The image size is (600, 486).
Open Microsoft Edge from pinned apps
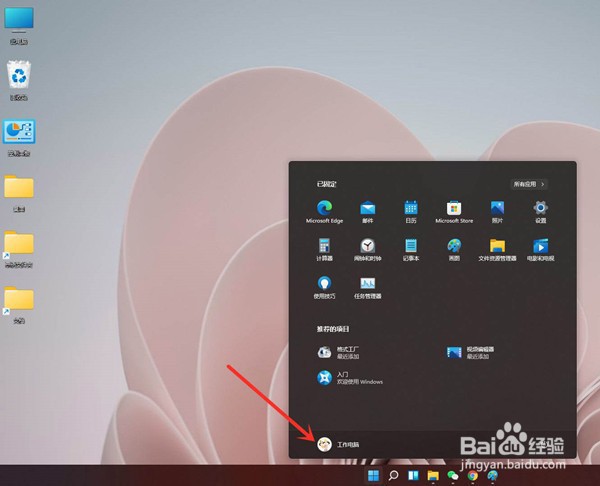324,212
